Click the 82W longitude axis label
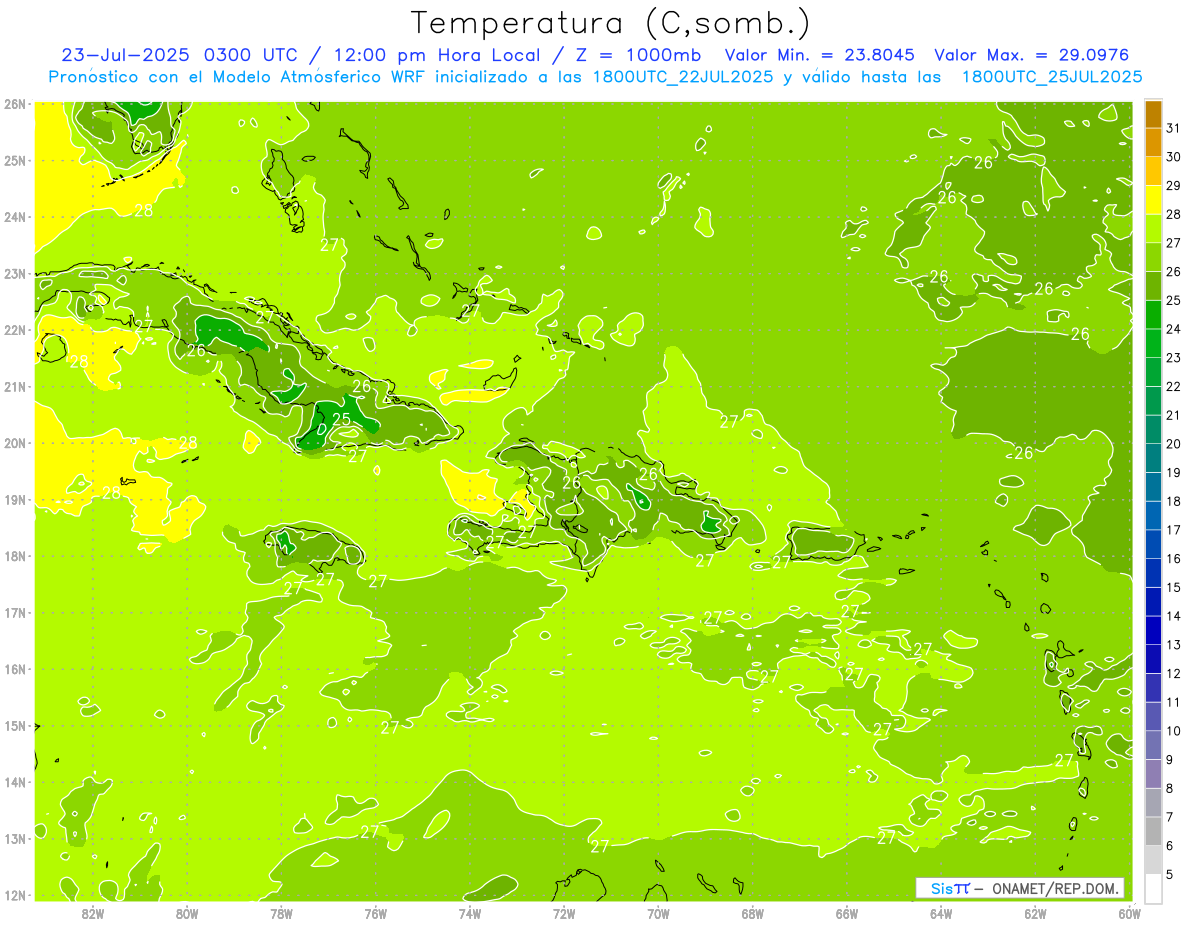The image size is (1200, 927). 92,912
